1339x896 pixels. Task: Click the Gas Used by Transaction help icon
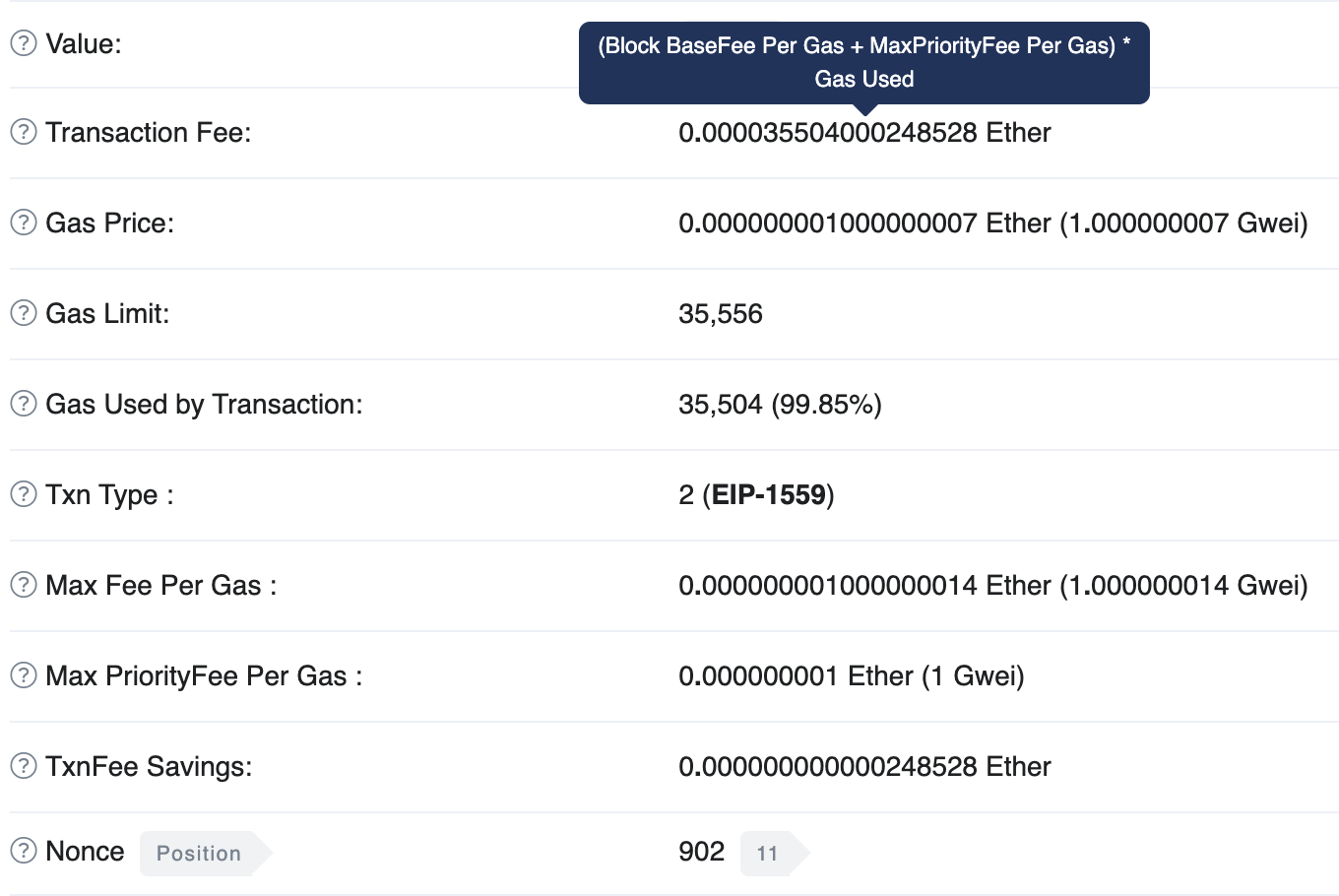22,404
